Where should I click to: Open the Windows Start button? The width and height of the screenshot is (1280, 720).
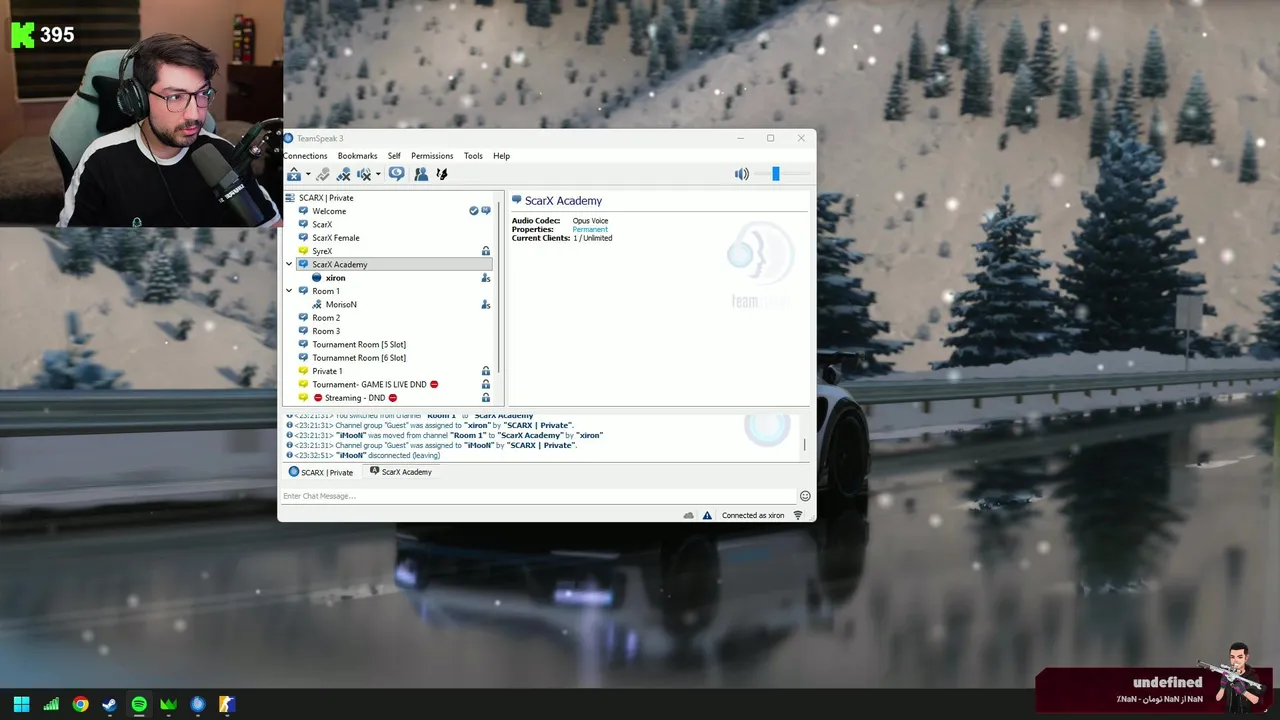[x=21, y=704]
